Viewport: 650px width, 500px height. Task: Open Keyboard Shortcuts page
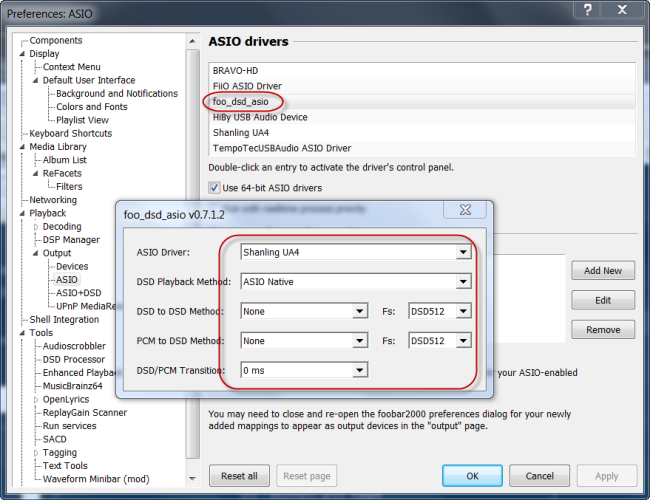click(70, 133)
